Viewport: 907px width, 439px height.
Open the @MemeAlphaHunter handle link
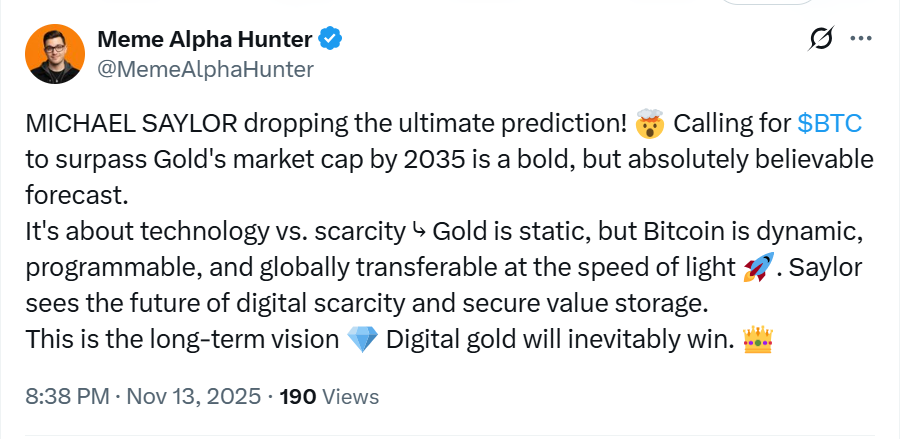pyautogui.click(x=205, y=69)
